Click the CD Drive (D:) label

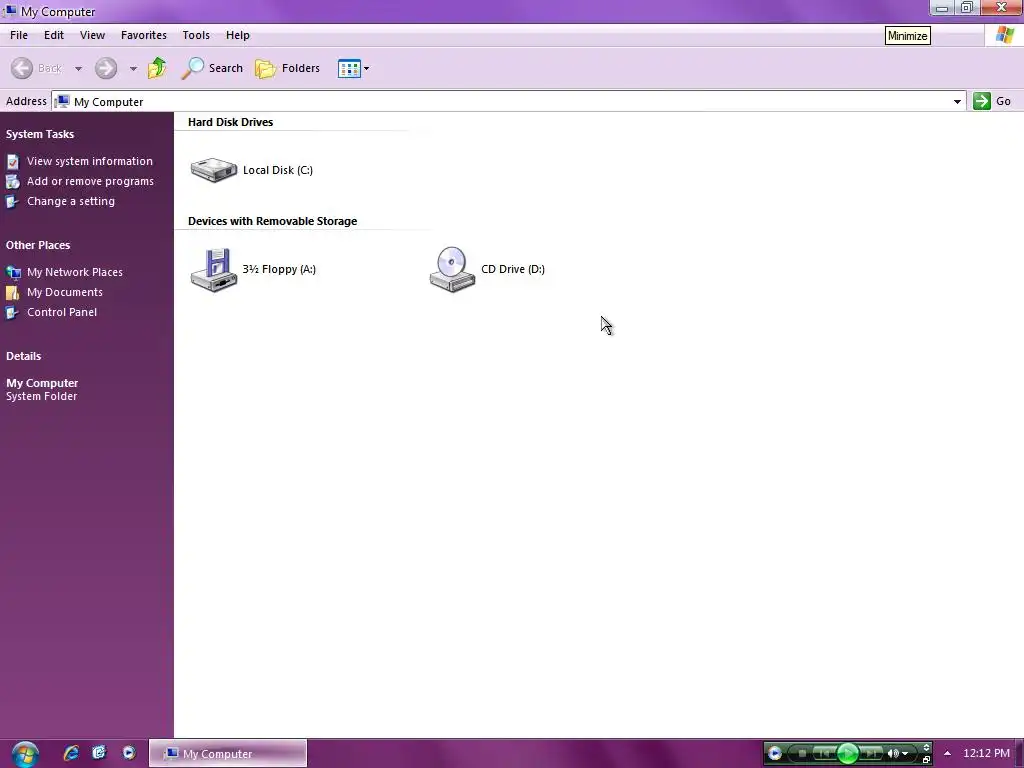point(513,269)
